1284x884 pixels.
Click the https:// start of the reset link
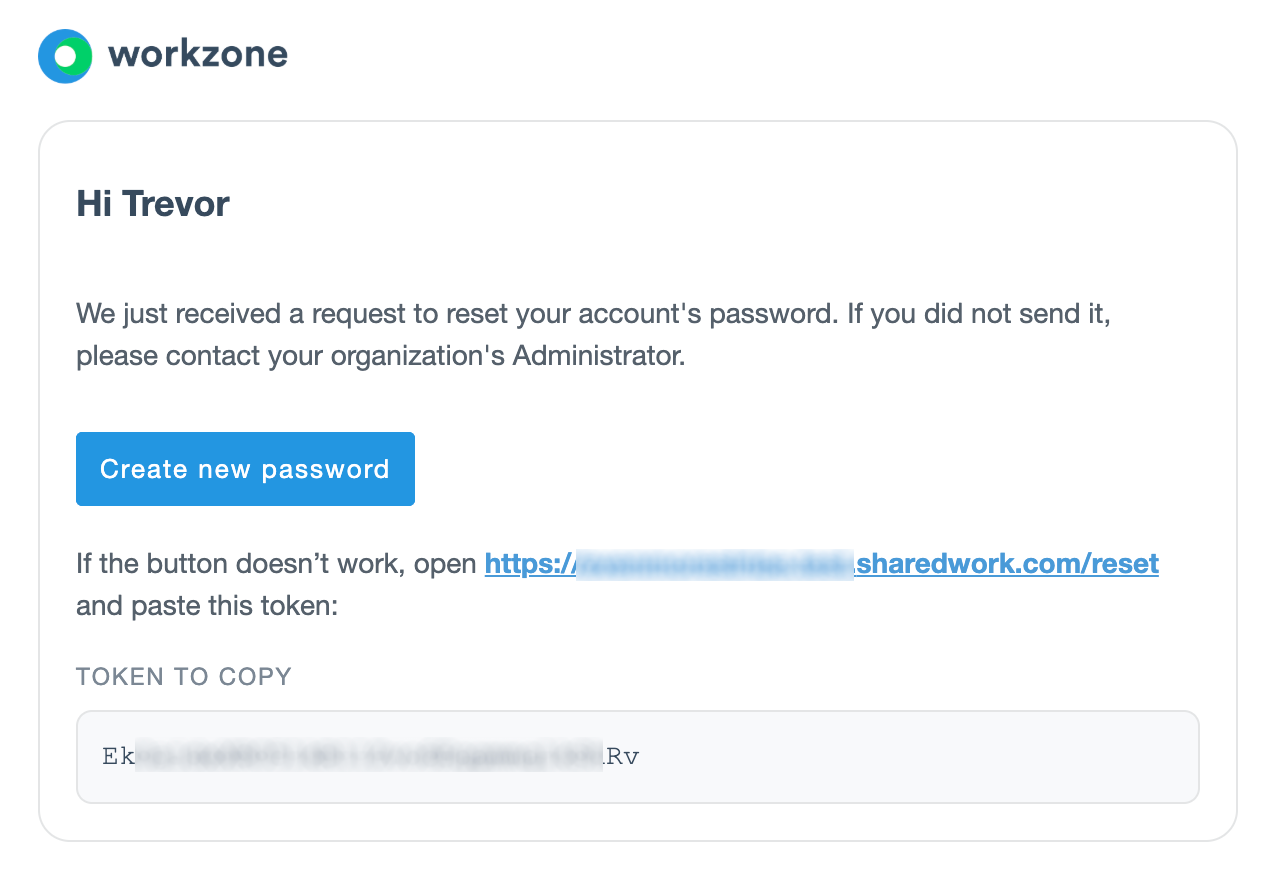coord(531,564)
